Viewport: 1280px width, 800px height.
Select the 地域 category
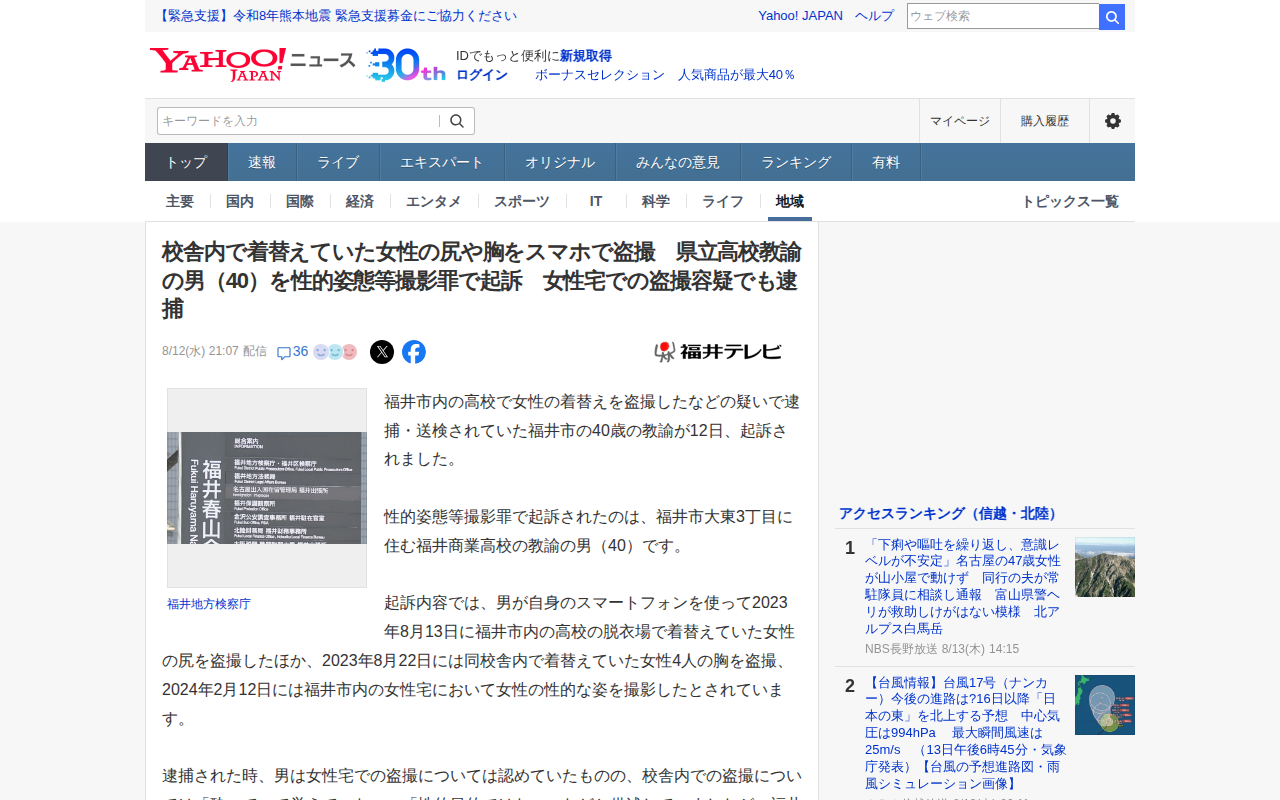tap(790, 201)
